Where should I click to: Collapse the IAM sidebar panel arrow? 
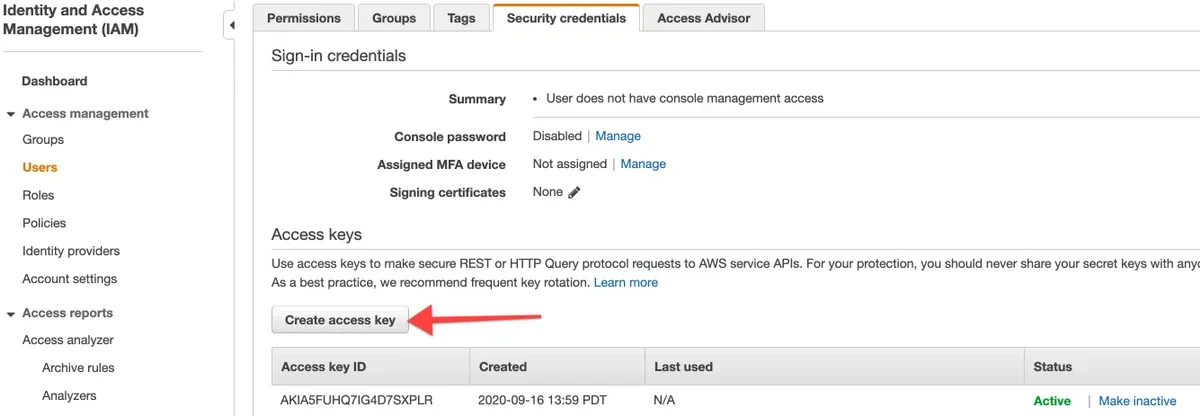coord(231,25)
